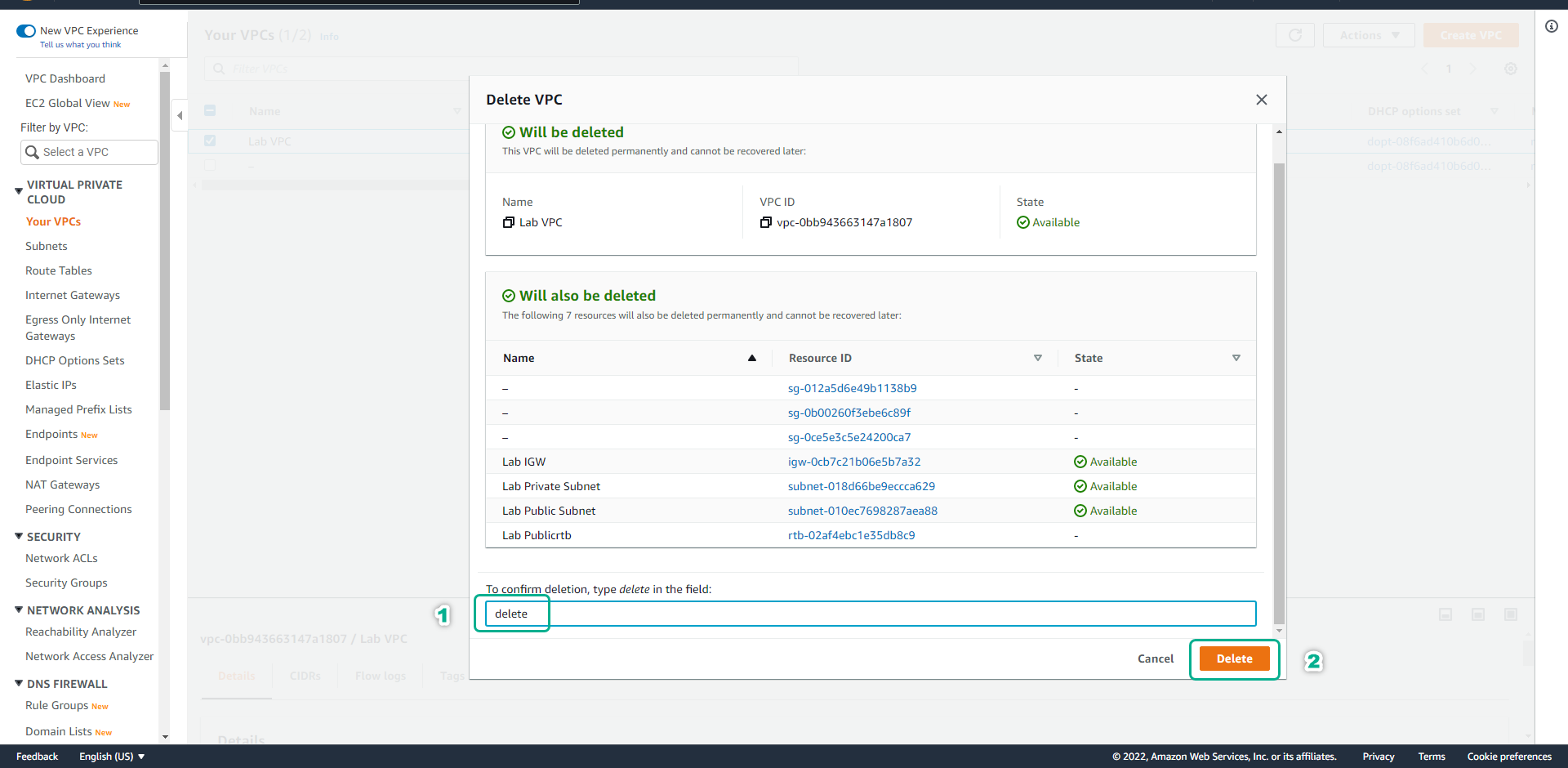Select all VPCs with the header checkbox
Image resolution: width=1568 pixels, height=768 pixels.
point(210,109)
